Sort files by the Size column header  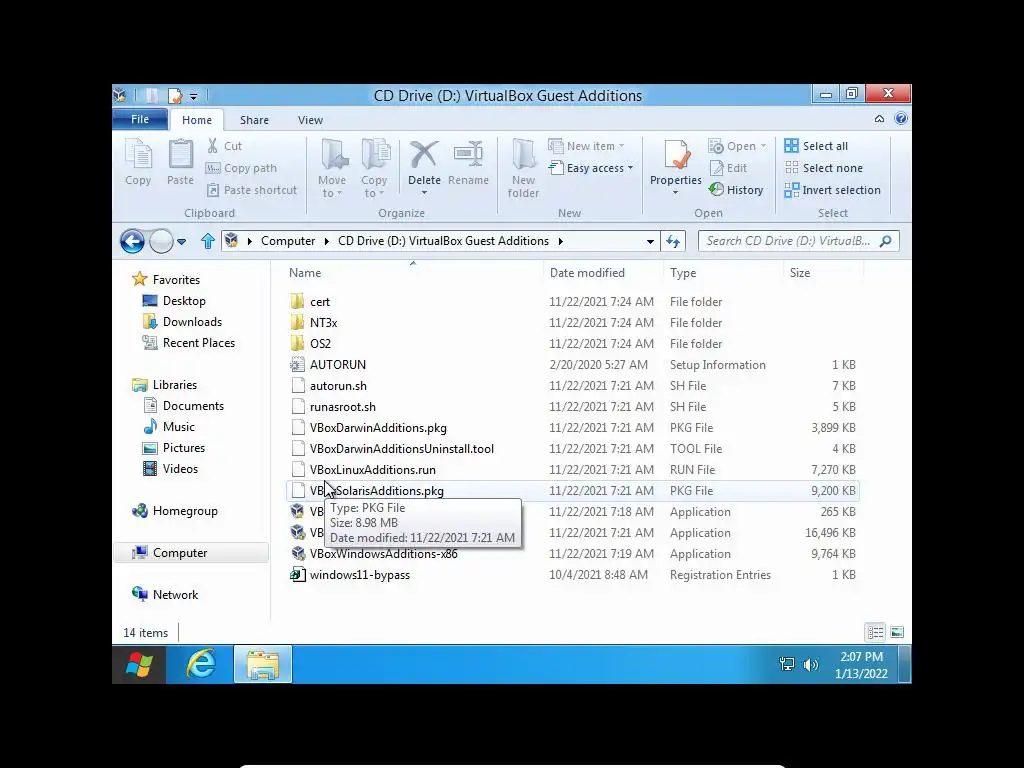coord(823,272)
